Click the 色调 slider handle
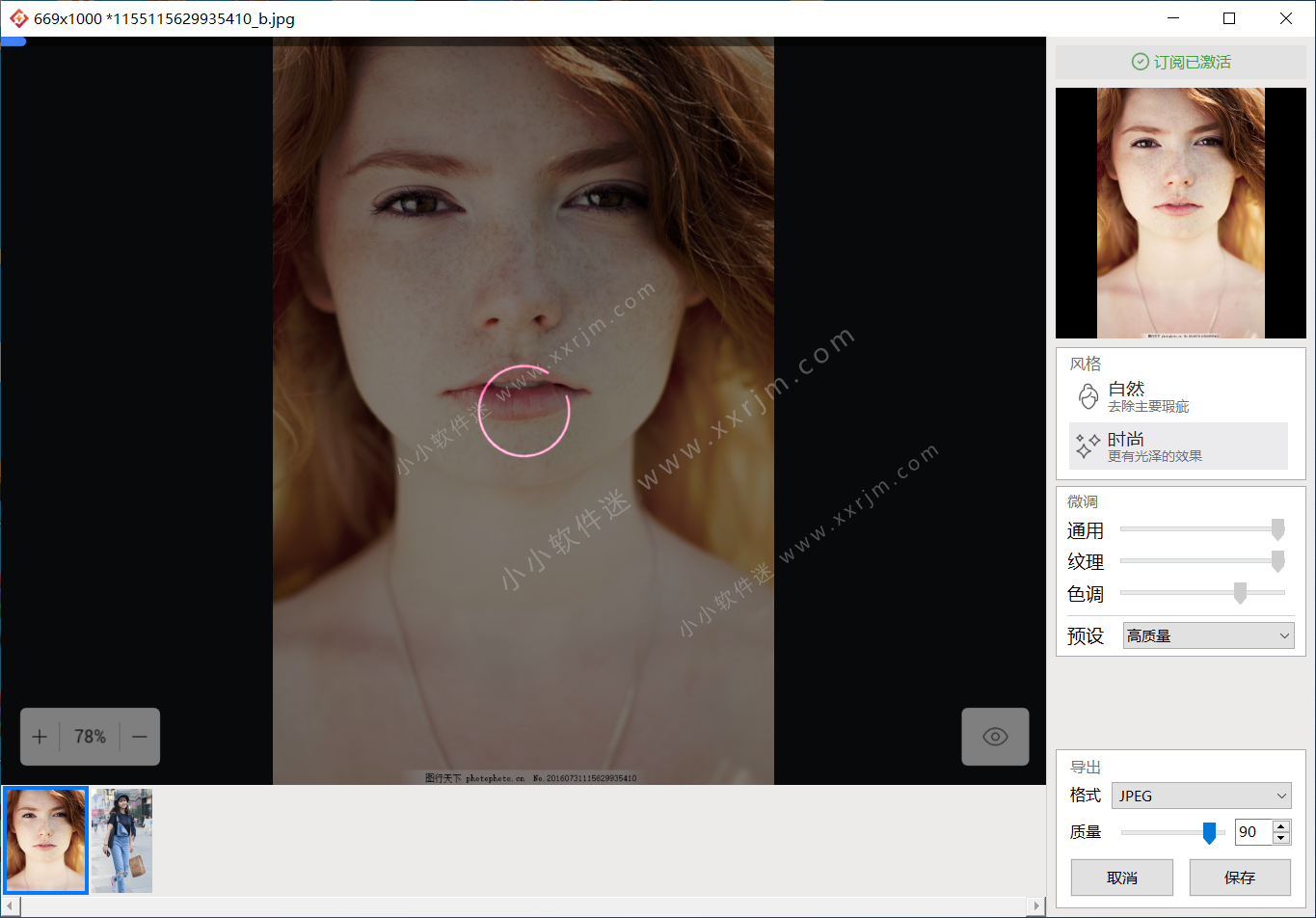Screen dimensions: 1316x918 click(1240, 593)
